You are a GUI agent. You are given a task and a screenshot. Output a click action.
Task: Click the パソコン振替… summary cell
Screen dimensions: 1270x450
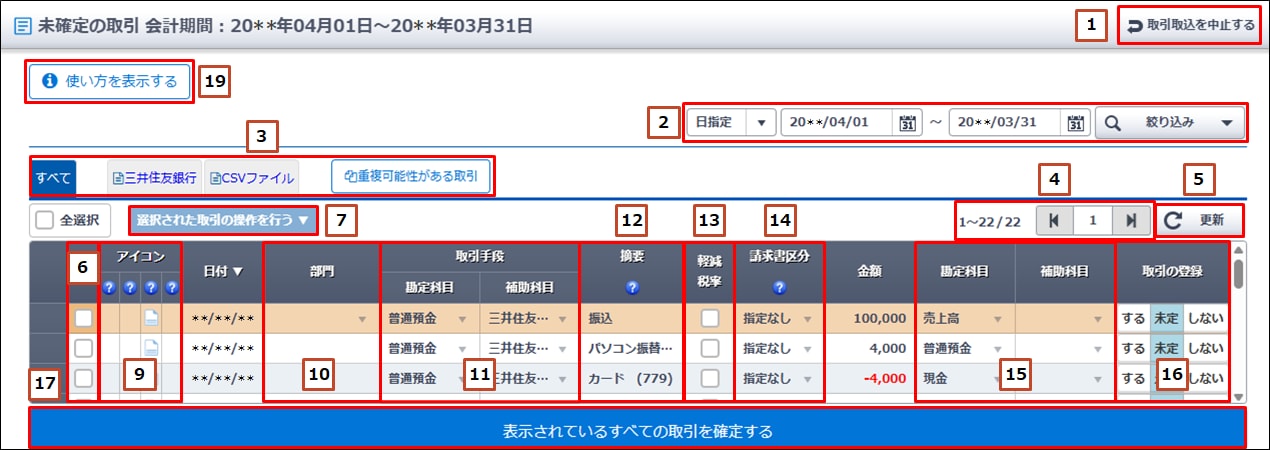[x=633, y=348]
